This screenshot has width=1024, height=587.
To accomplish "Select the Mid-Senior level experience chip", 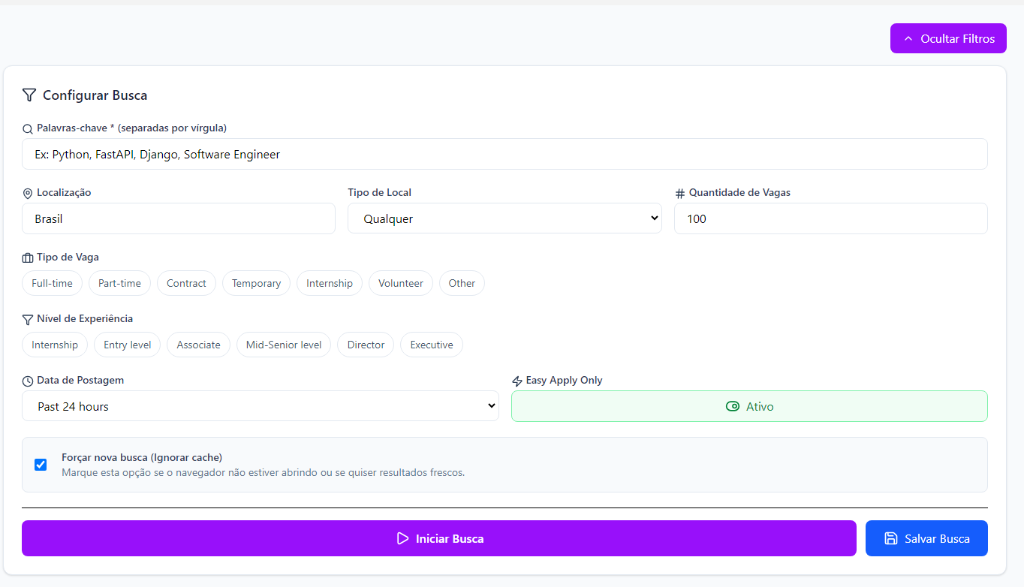I will tap(284, 345).
